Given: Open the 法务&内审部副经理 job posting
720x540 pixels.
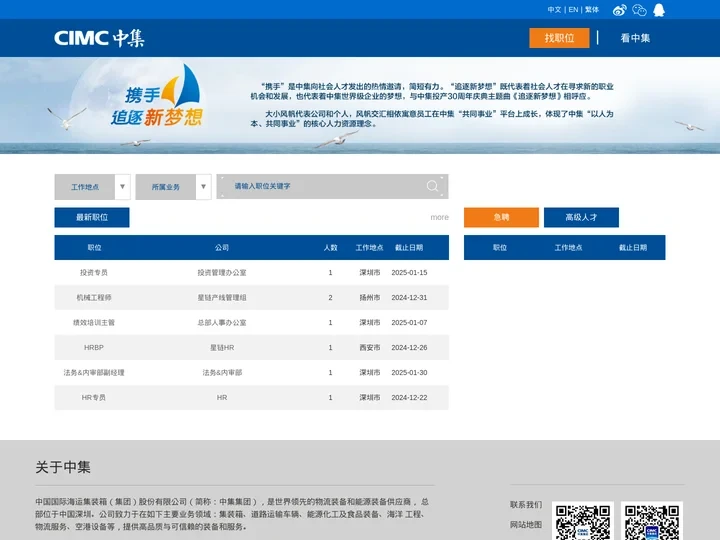Looking at the screenshot, I should [94, 372].
